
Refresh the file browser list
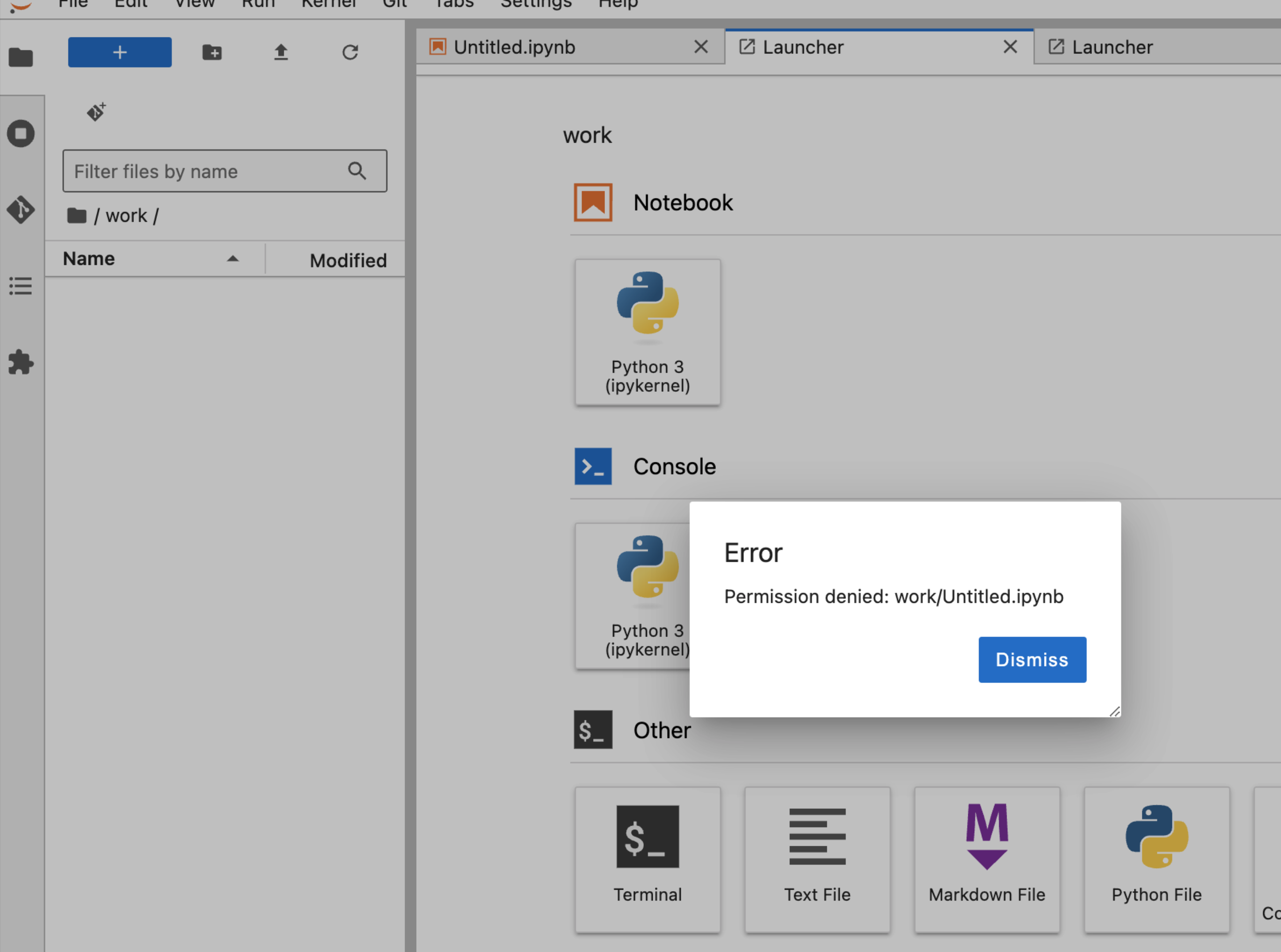click(350, 52)
